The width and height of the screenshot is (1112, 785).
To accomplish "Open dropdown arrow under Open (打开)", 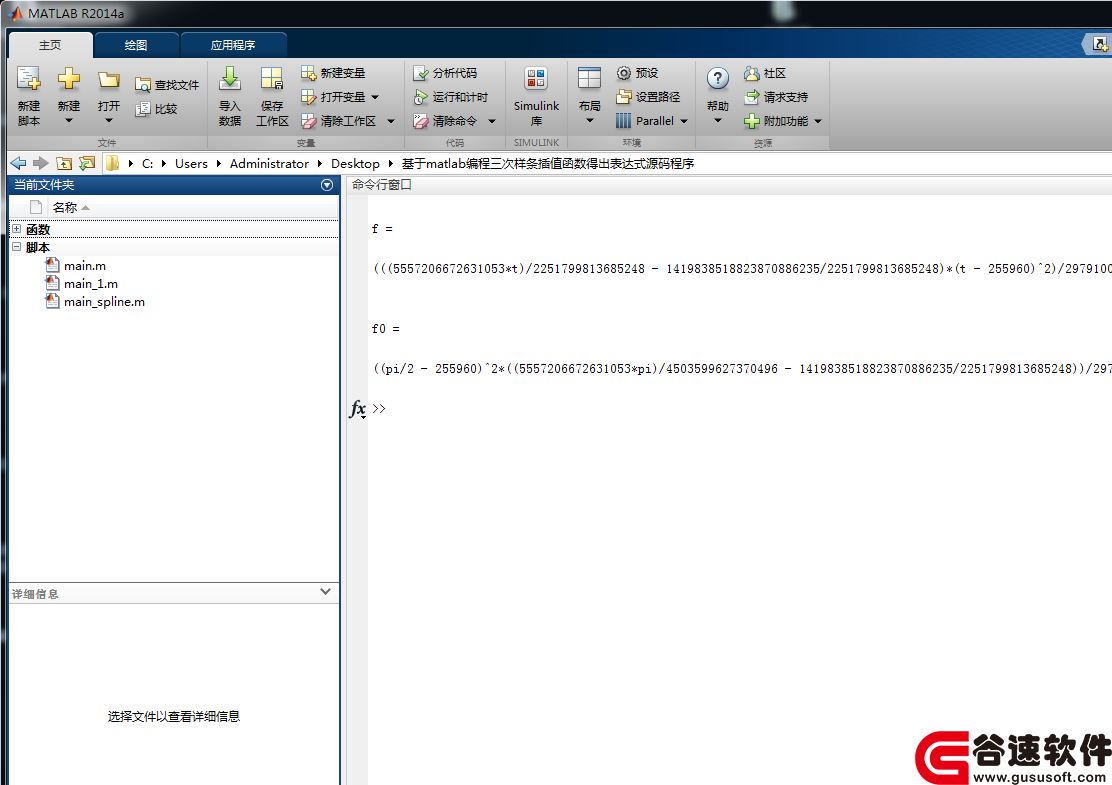I will point(109,121).
